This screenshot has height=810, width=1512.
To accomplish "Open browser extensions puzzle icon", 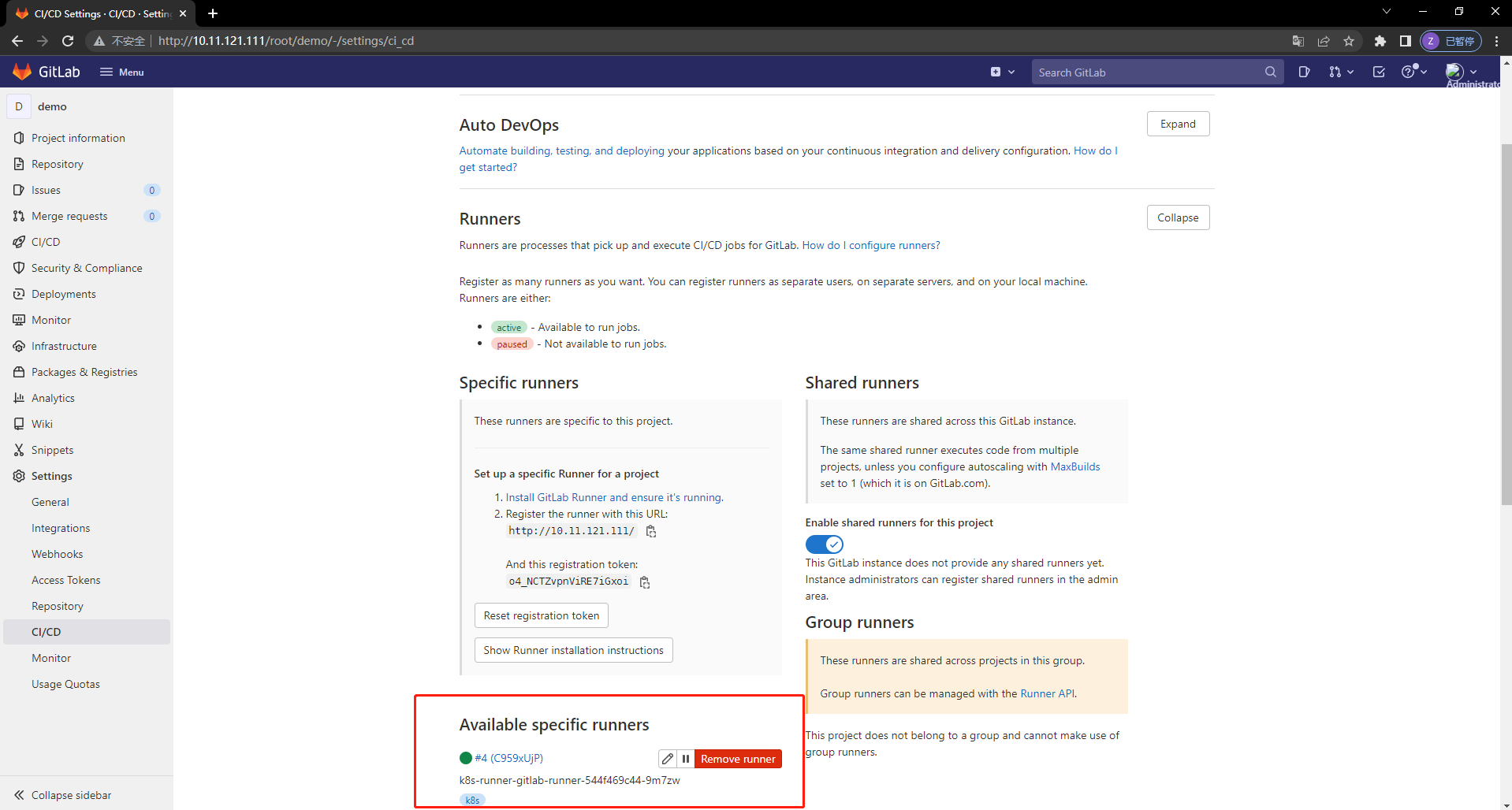I will (x=1380, y=41).
